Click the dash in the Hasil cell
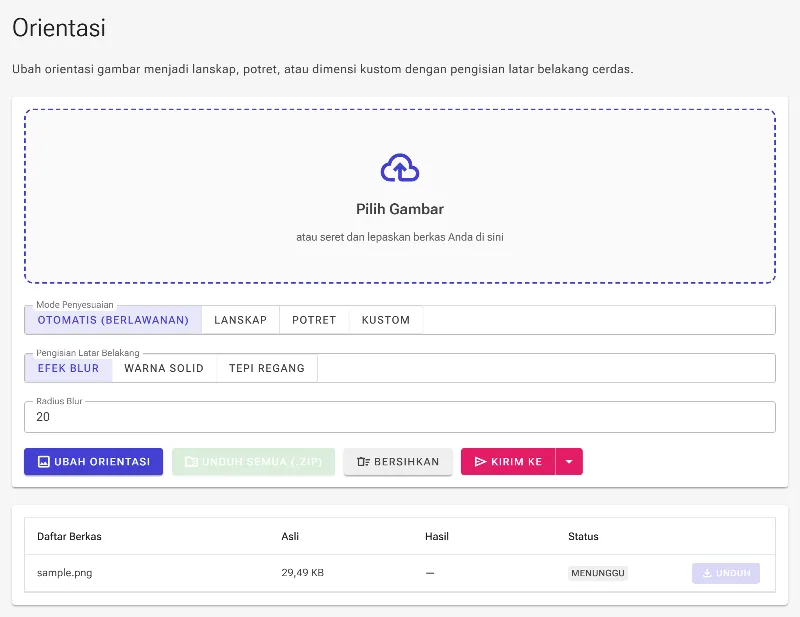Screen dimensions: 800x617 point(430,573)
